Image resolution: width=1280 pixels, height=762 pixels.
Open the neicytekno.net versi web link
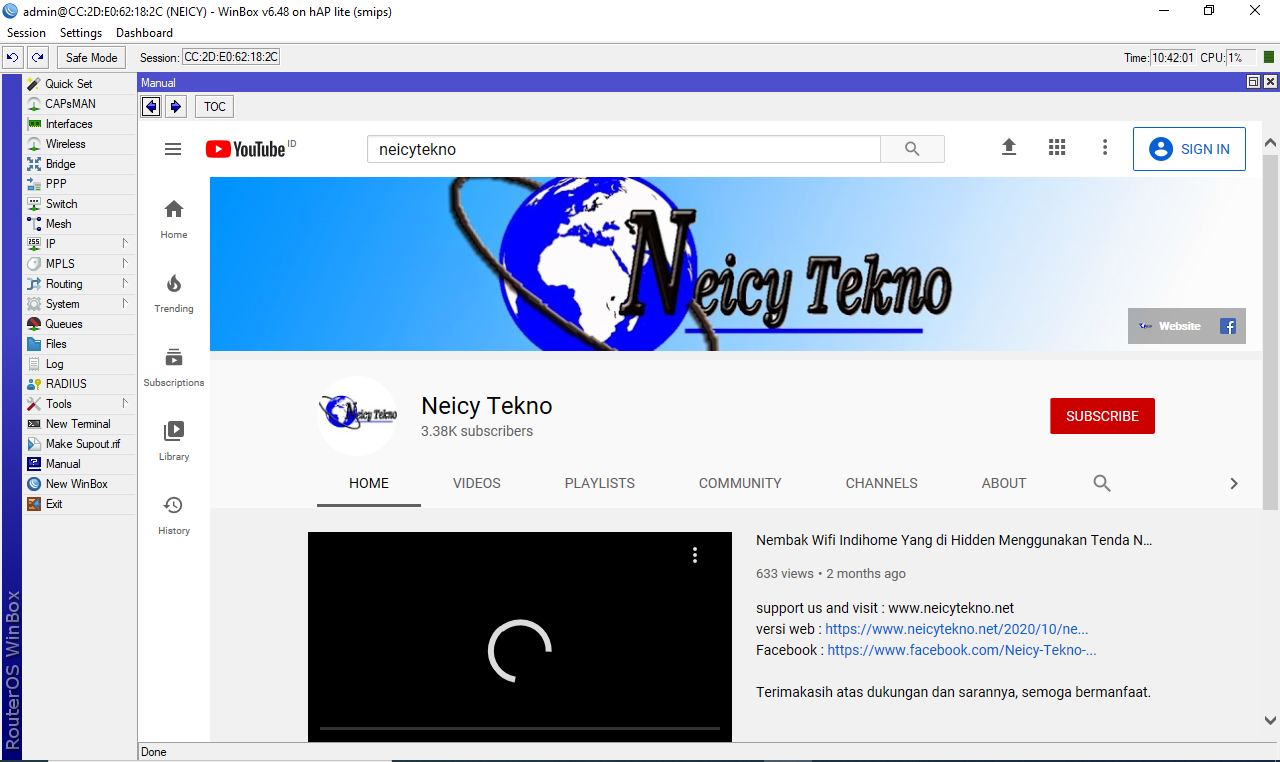(x=957, y=629)
